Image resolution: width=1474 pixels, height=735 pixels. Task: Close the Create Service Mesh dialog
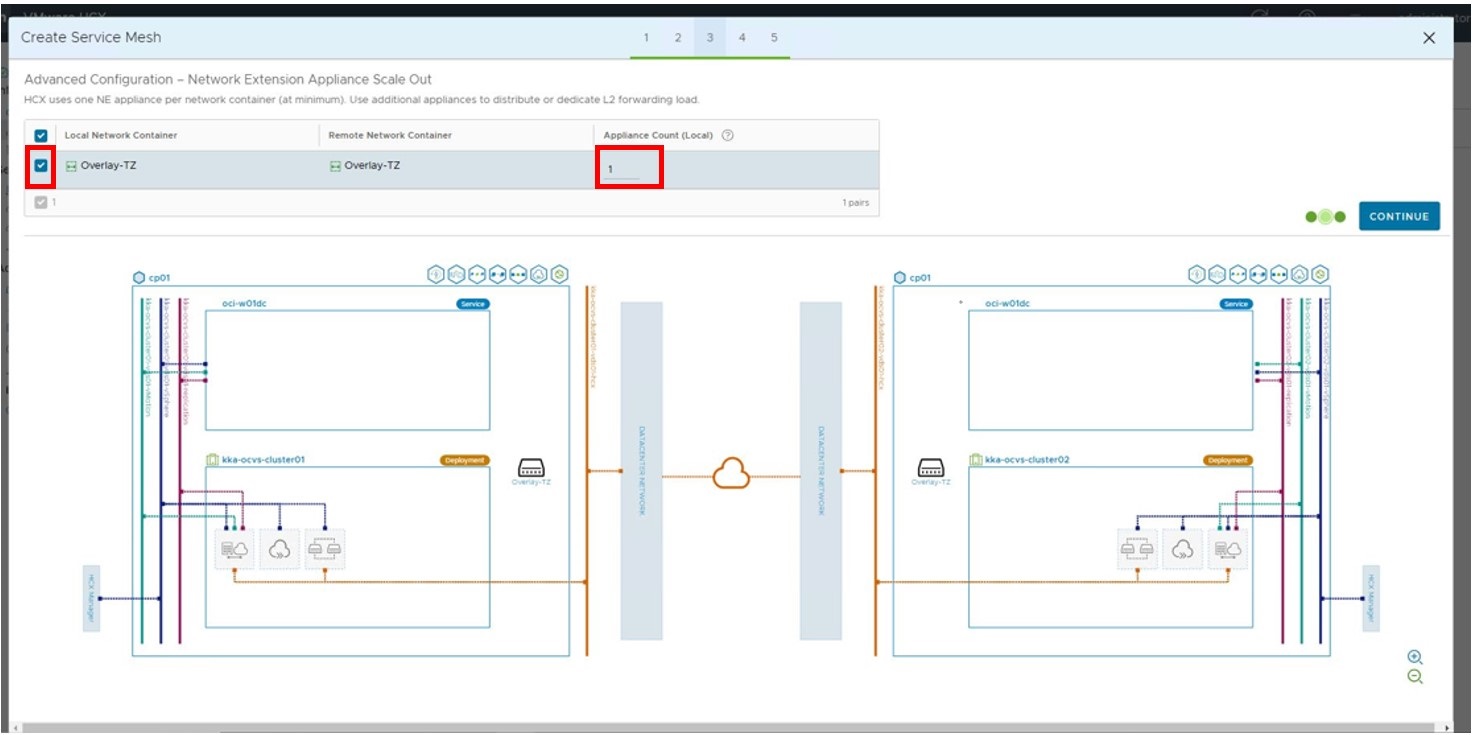(x=1429, y=38)
